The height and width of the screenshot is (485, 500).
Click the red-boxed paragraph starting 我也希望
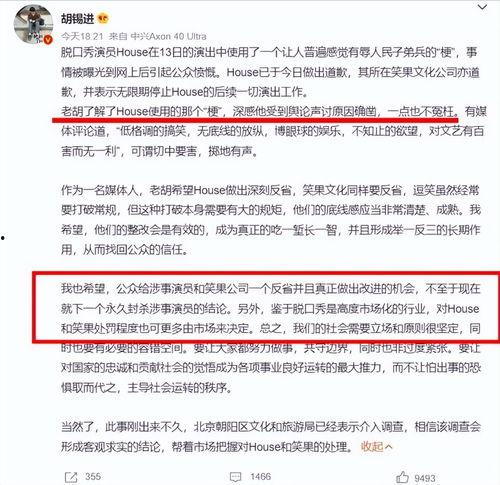(270, 308)
